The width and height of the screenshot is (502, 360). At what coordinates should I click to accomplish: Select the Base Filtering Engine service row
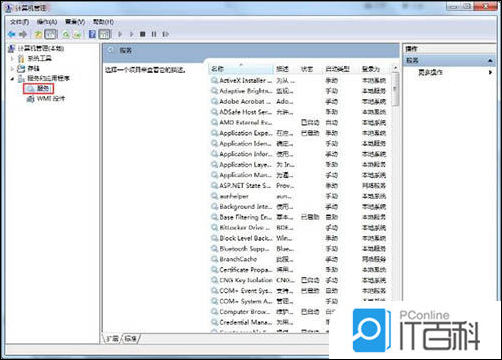pos(299,217)
